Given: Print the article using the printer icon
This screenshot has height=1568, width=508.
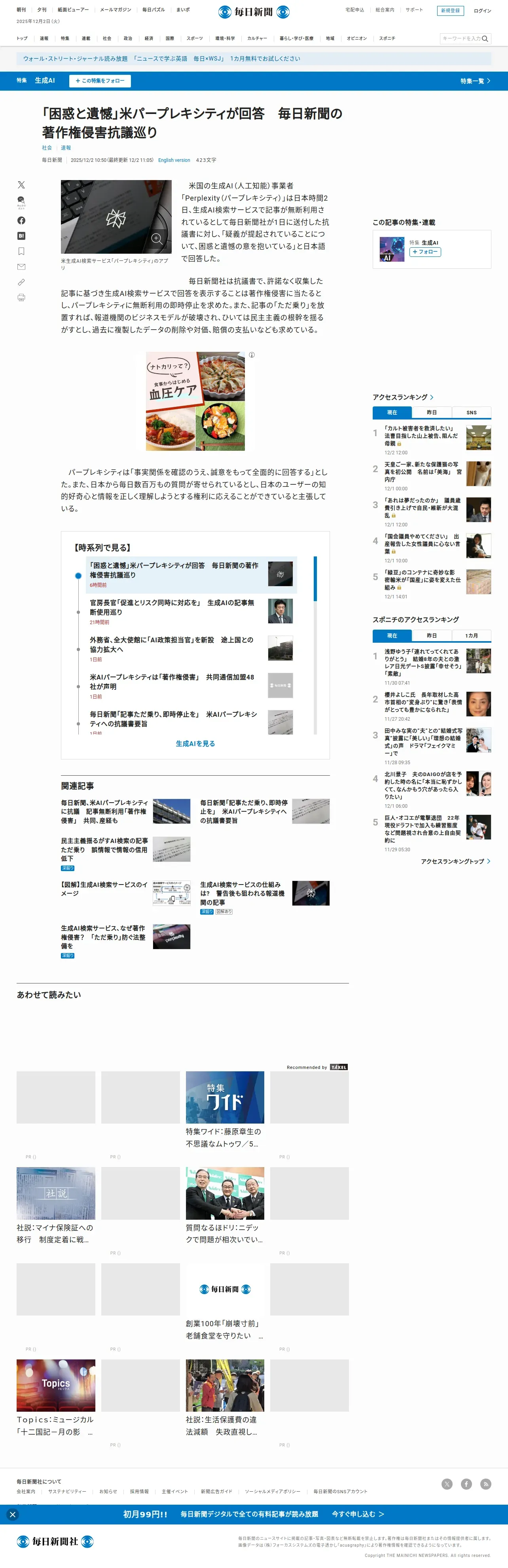Looking at the screenshot, I should coord(21,298).
